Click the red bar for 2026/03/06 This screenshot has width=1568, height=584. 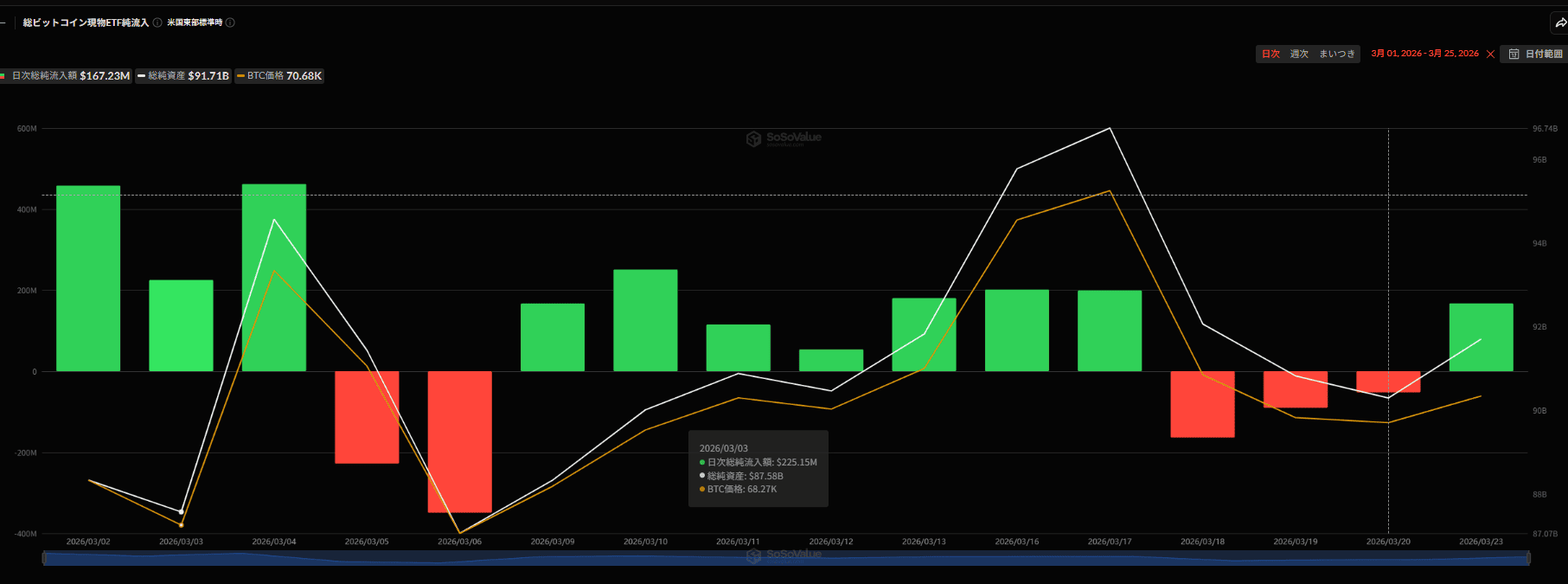(x=459, y=441)
